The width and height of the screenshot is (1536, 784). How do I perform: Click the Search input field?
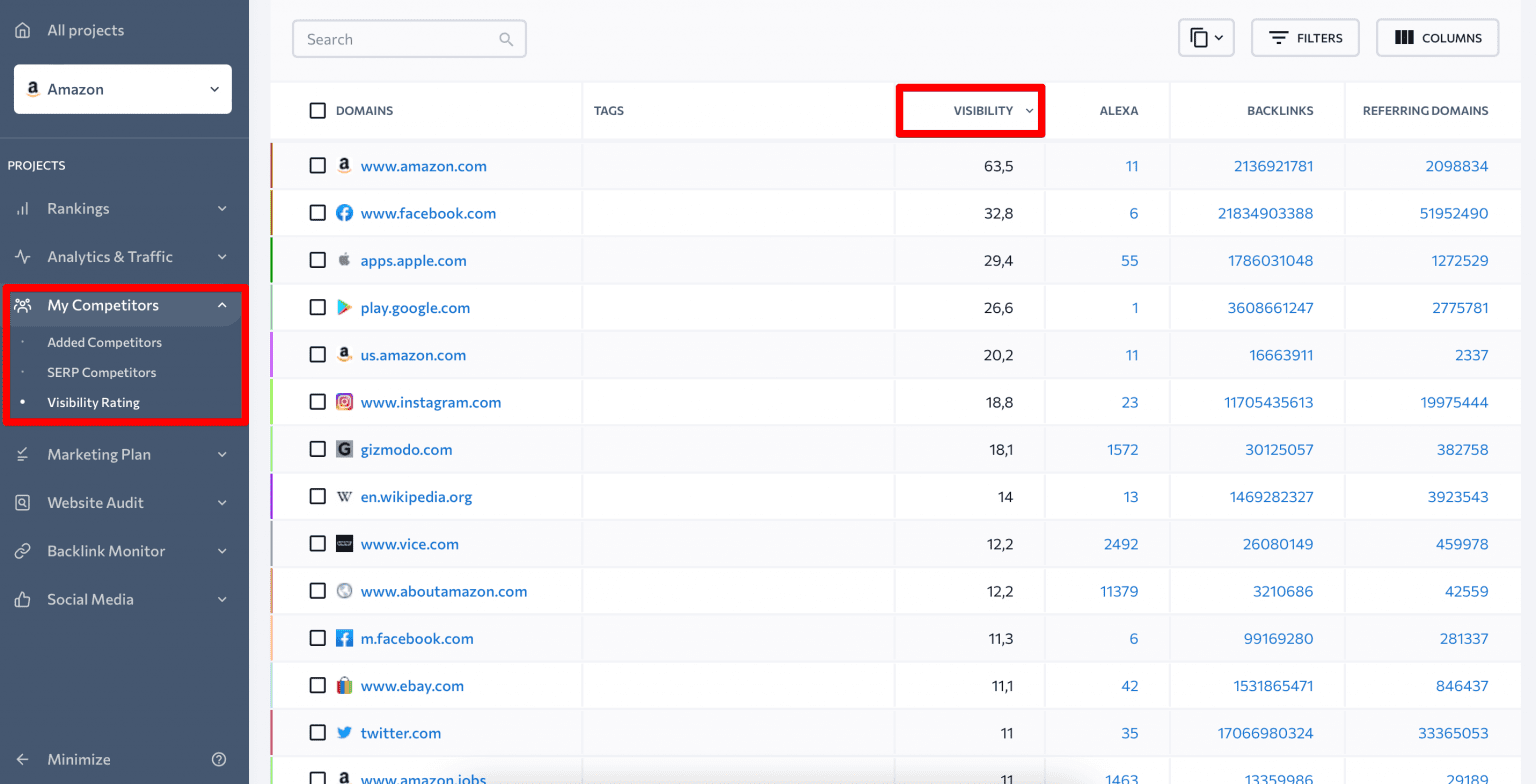(409, 39)
